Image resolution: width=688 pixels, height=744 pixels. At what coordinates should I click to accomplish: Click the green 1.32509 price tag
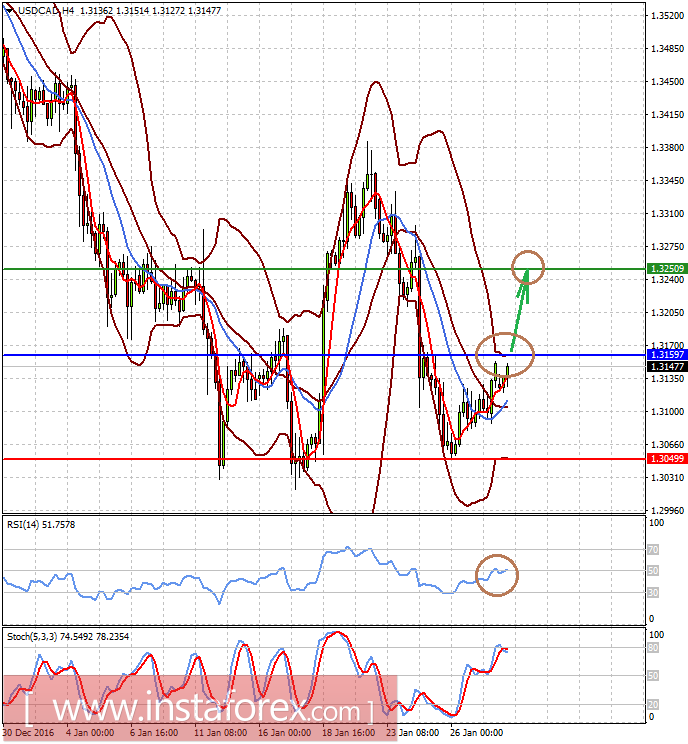(665, 269)
